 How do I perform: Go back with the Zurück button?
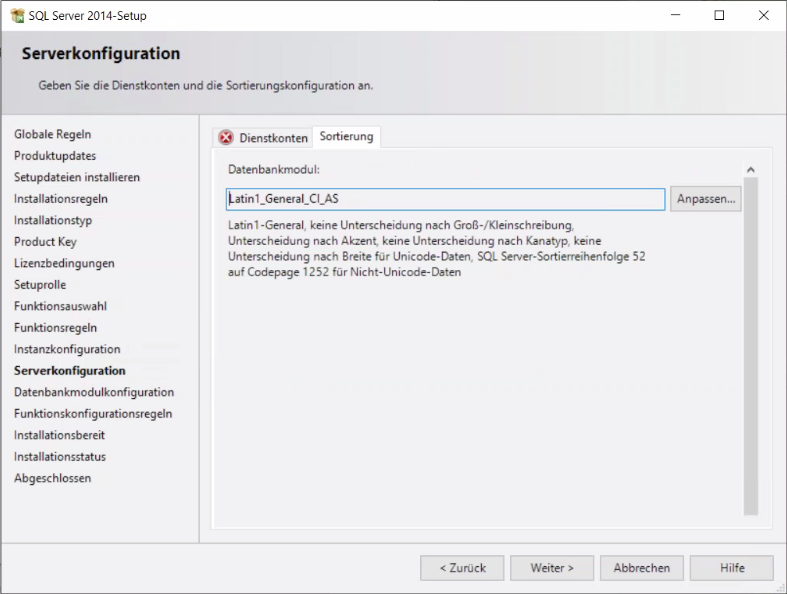[462, 568]
